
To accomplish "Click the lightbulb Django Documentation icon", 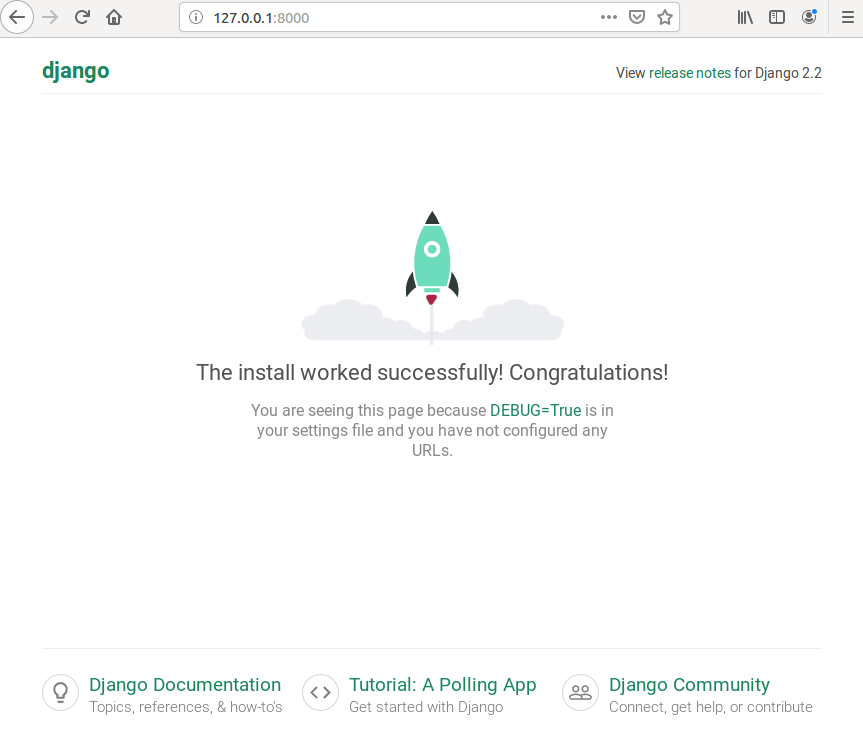I will tap(60, 692).
